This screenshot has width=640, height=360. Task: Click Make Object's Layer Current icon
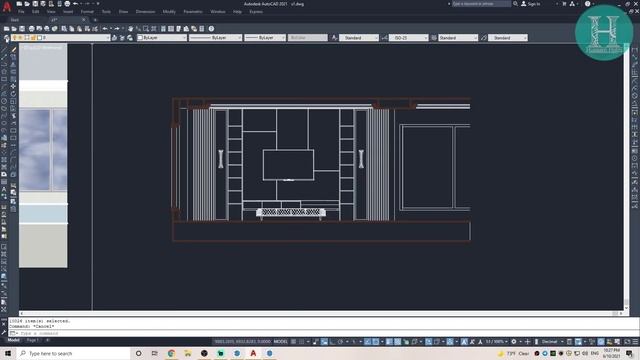click(114, 38)
